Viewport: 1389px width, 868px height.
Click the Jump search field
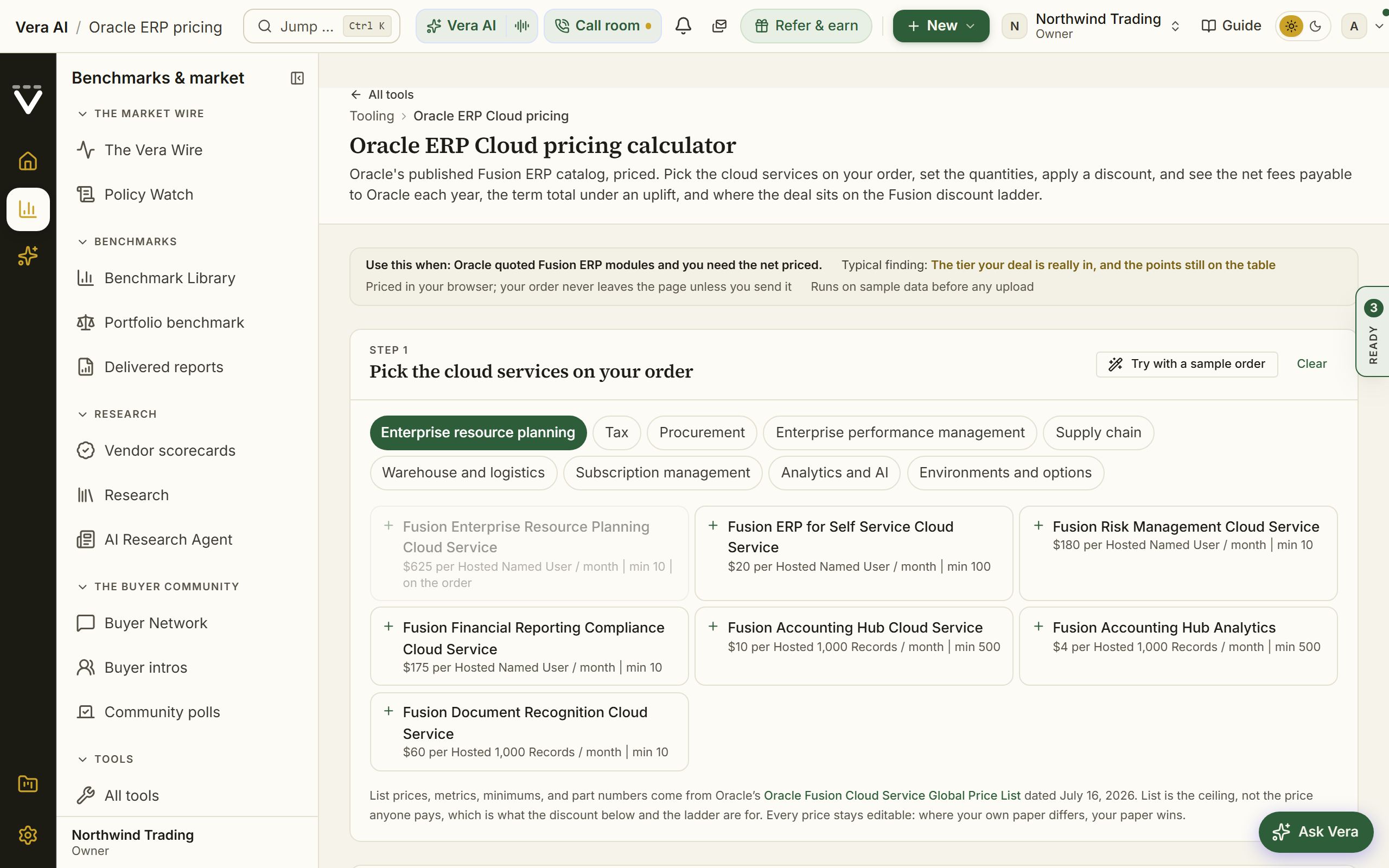(321, 26)
